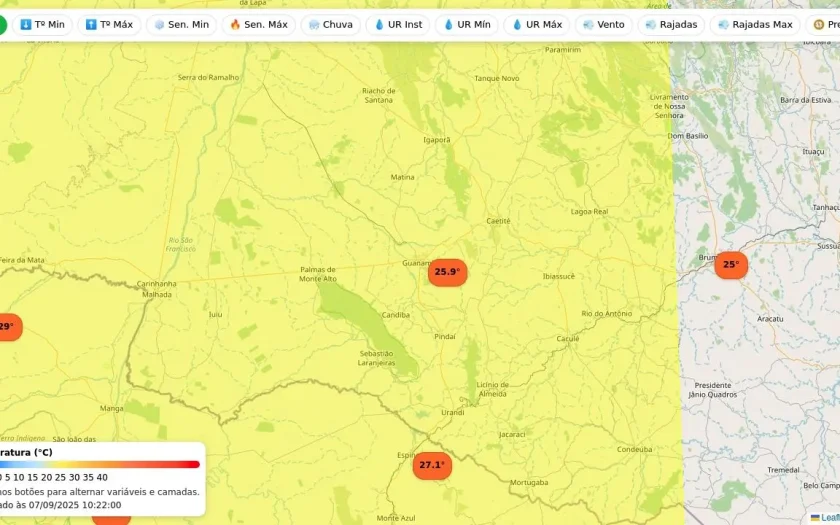Click the Ibiassucê label
Screen dimensions: 840x525
pyautogui.click(x=559, y=276)
